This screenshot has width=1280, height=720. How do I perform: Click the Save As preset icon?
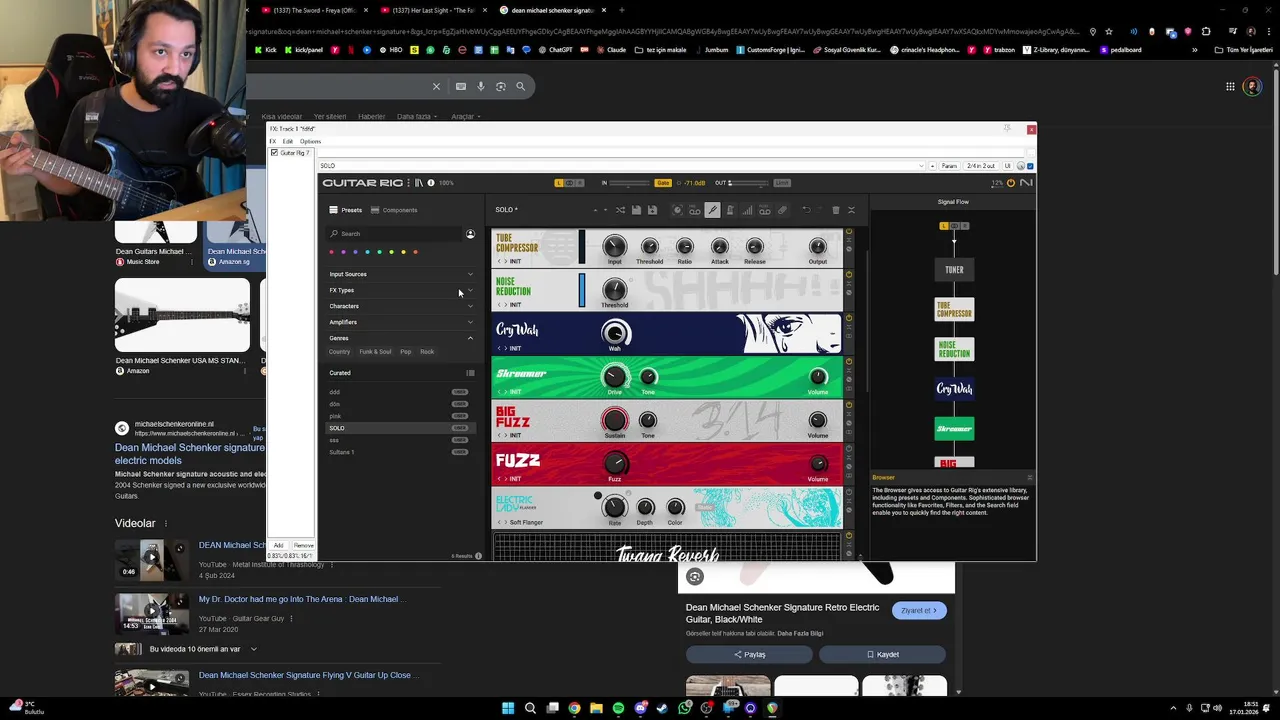pos(652,210)
